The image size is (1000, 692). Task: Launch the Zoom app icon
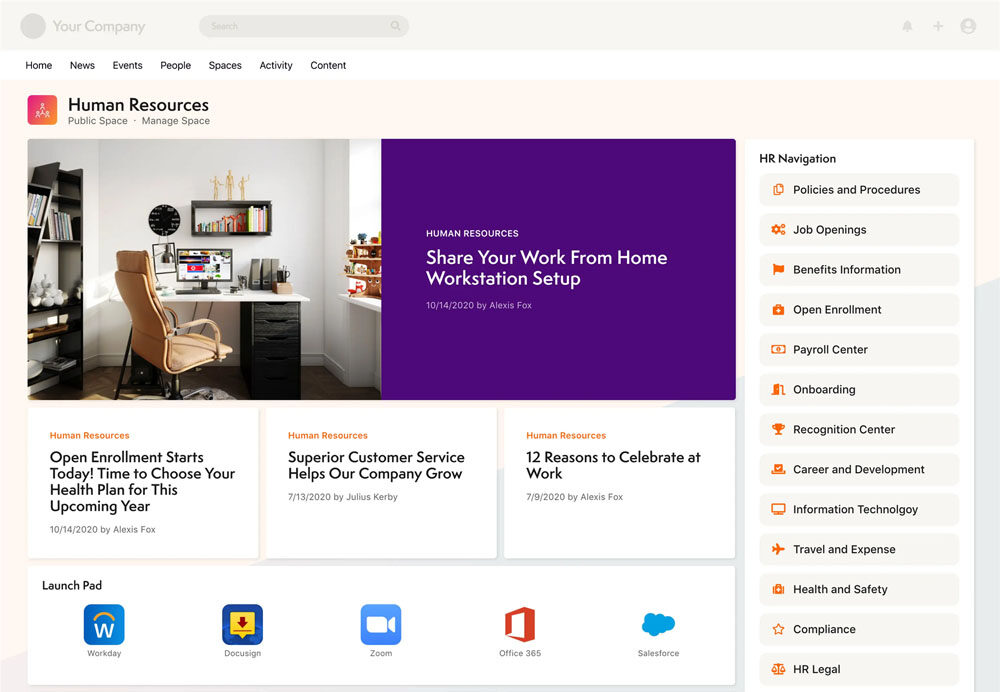pyautogui.click(x=381, y=625)
